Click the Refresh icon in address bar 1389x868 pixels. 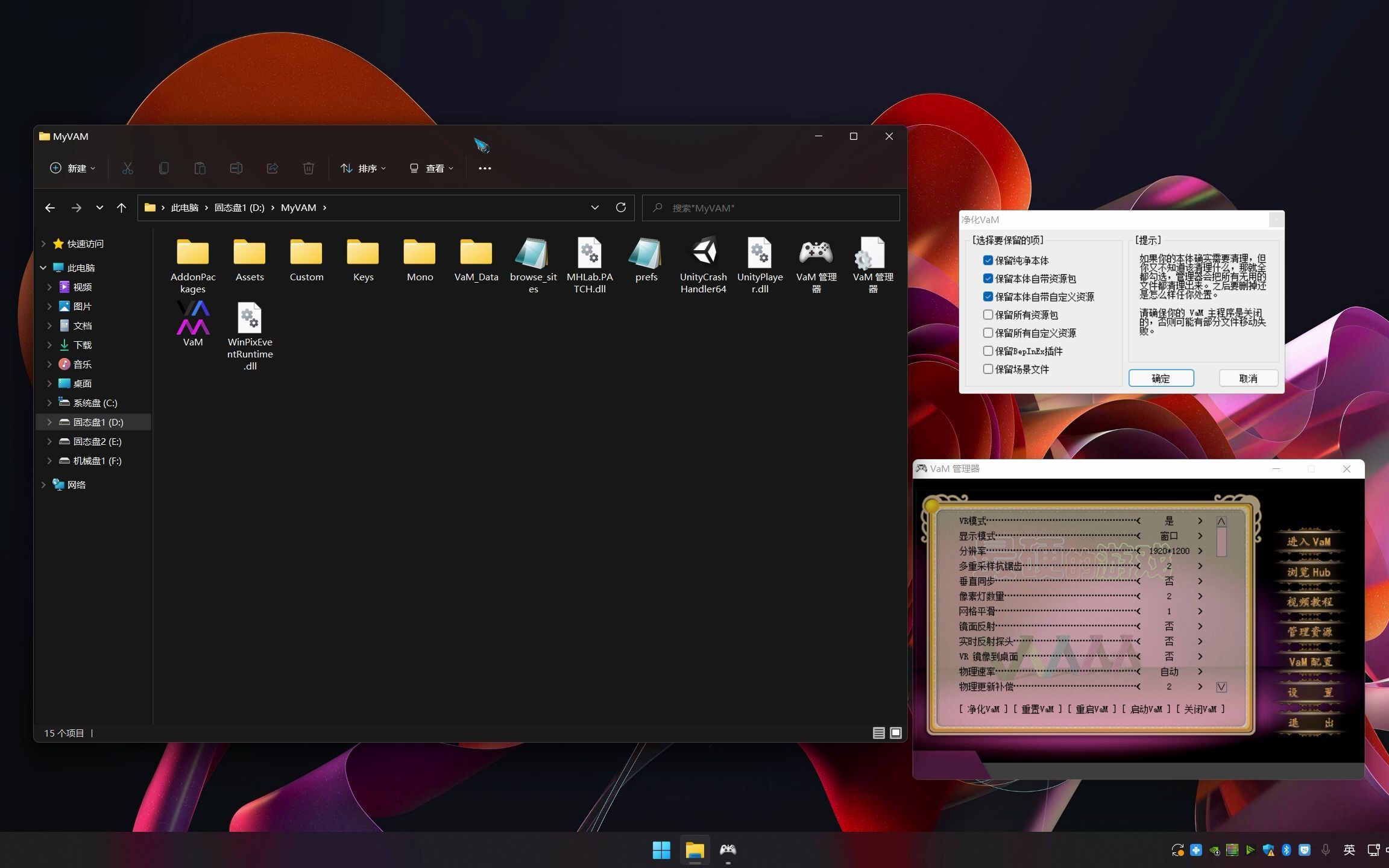click(x=620, y=207)
